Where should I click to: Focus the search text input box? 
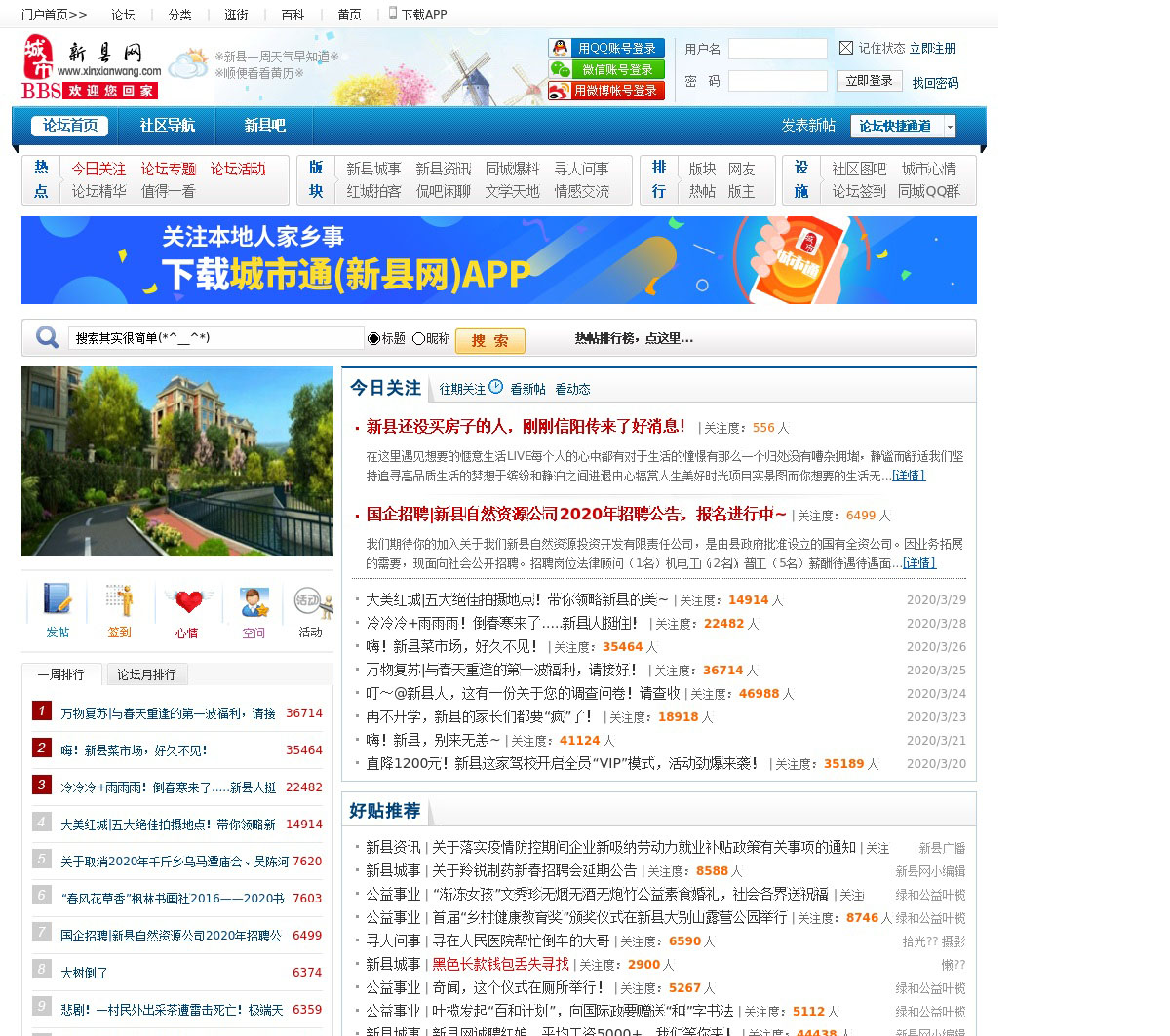point(215,338)
